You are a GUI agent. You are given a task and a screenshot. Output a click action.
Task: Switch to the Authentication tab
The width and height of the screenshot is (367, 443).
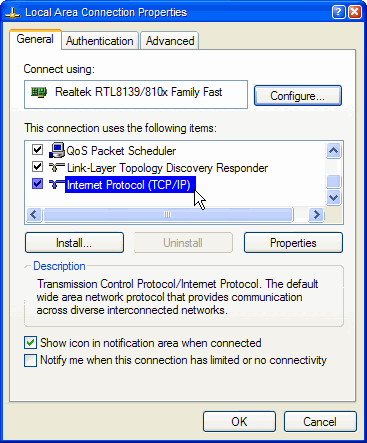pos(100,41)
